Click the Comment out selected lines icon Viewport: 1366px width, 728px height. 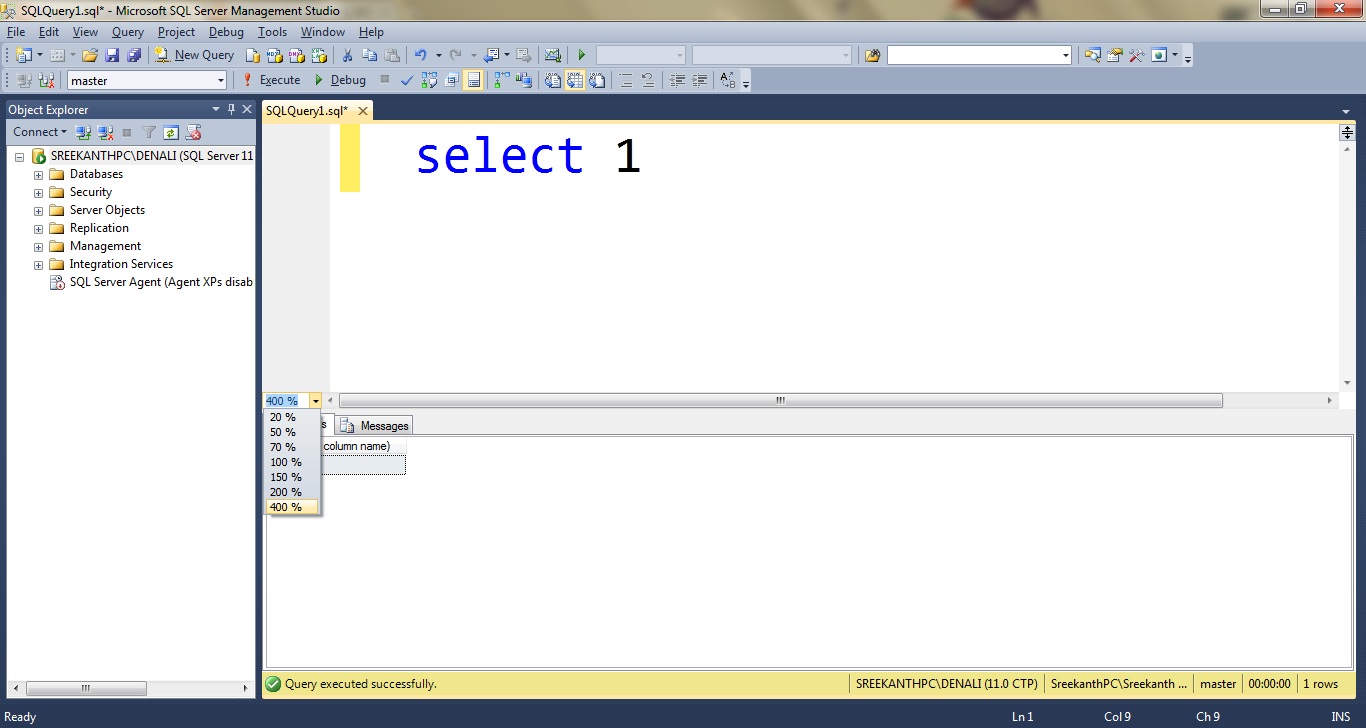pos(625,80)
